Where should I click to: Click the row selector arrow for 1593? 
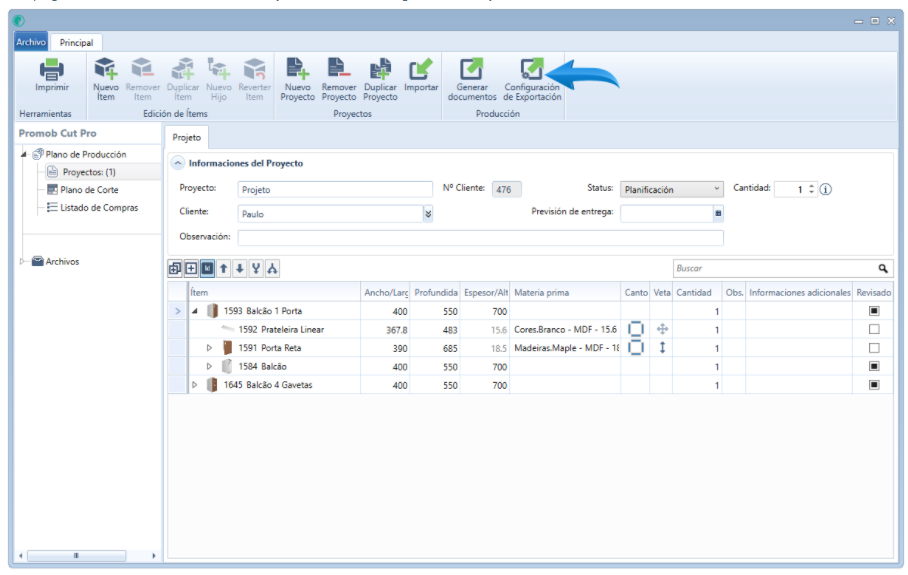tap(178, 311)
